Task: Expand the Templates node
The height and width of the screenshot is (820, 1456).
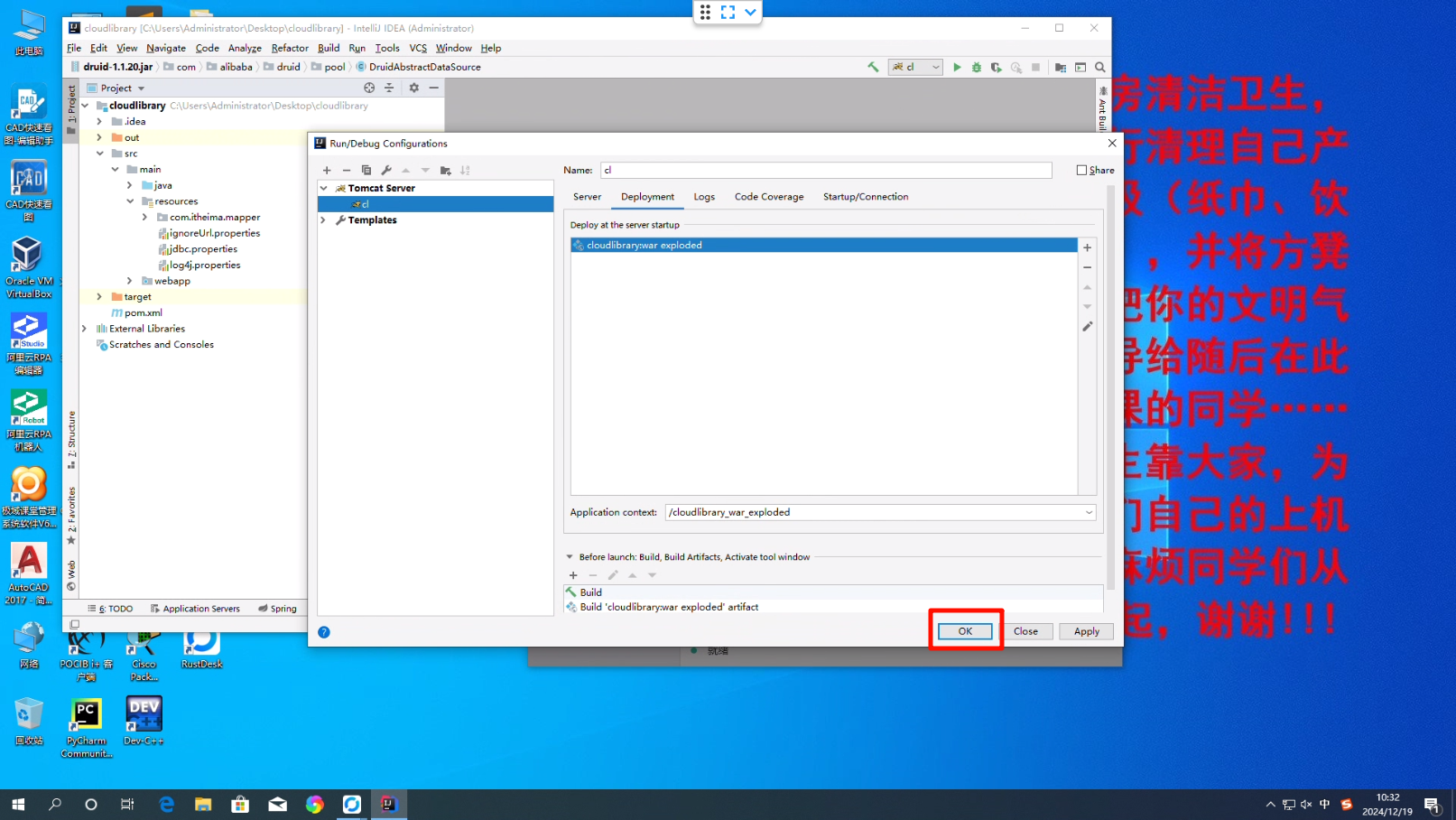Action: pyautogui.click(x=324, y=220)
